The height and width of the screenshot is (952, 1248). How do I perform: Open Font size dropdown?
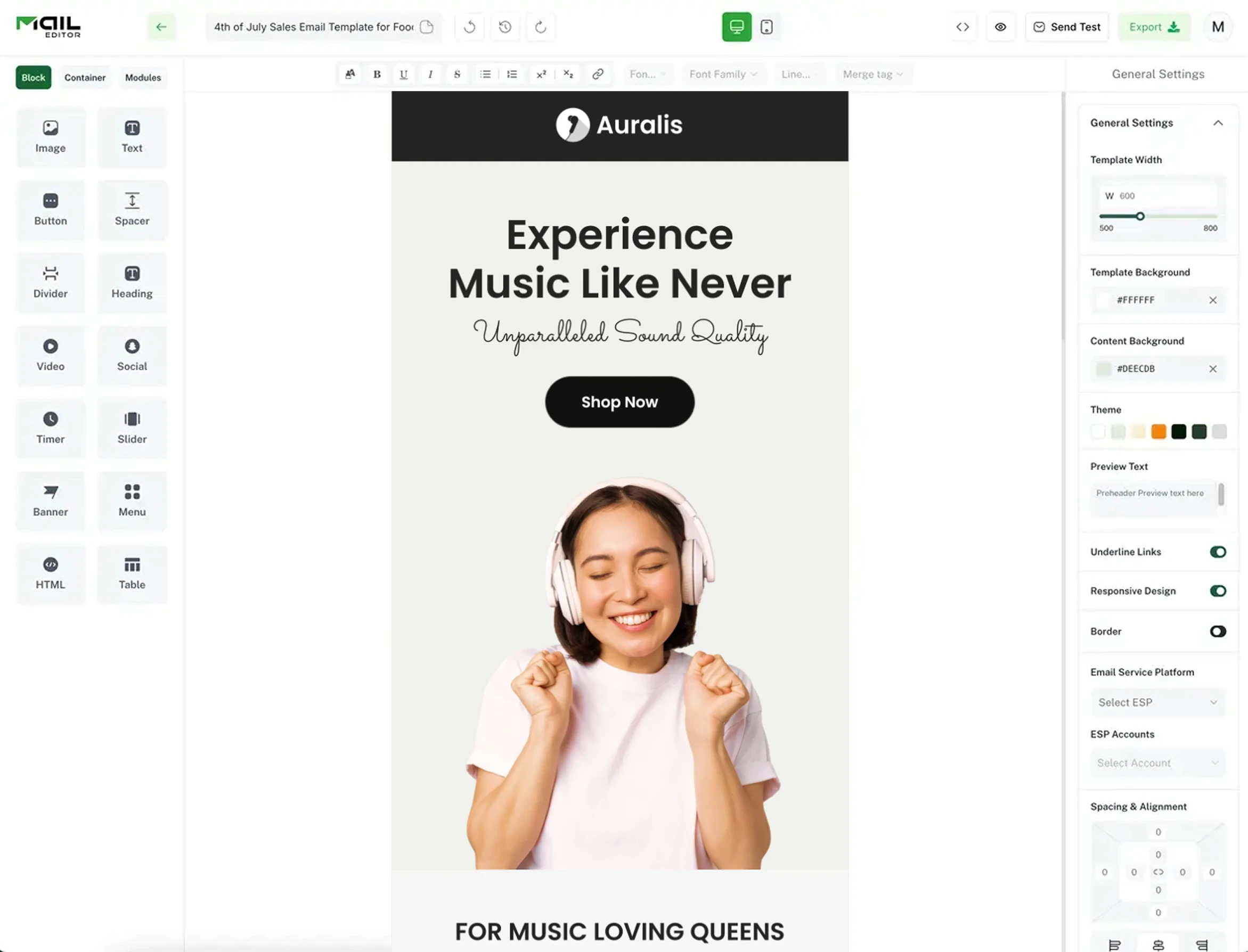click(x=648, y=74)
